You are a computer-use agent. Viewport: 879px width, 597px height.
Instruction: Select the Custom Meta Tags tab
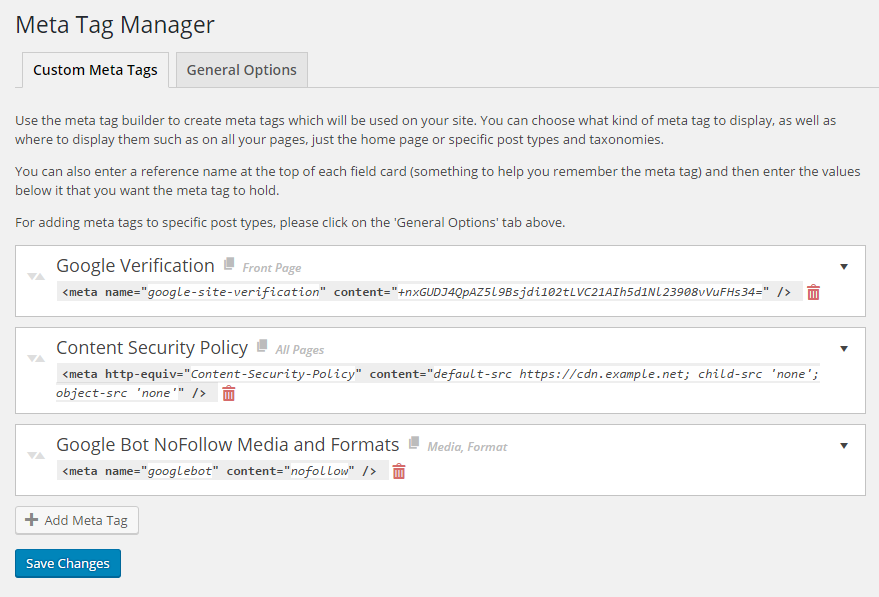(x=95, y=70)
